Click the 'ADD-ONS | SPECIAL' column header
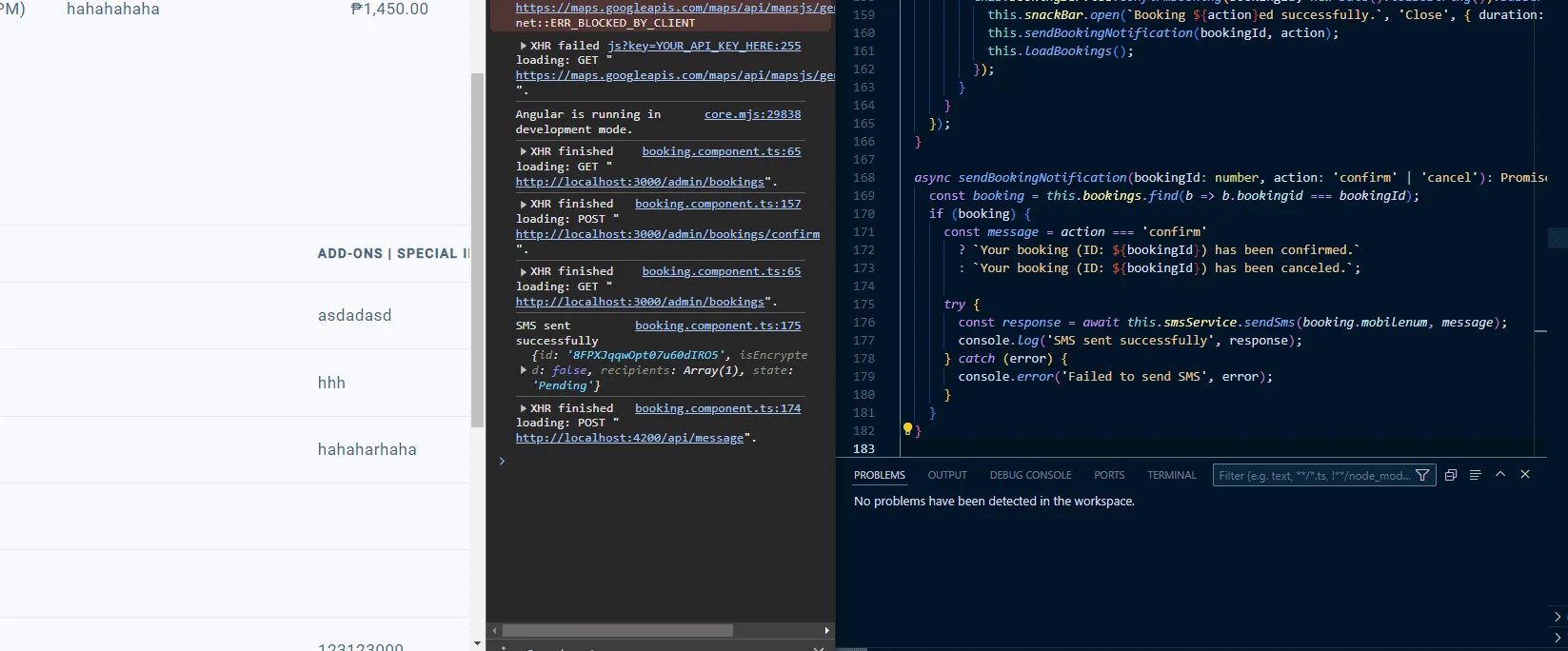The width and height of the screenshot is (1568, 651). coord(393,253)
